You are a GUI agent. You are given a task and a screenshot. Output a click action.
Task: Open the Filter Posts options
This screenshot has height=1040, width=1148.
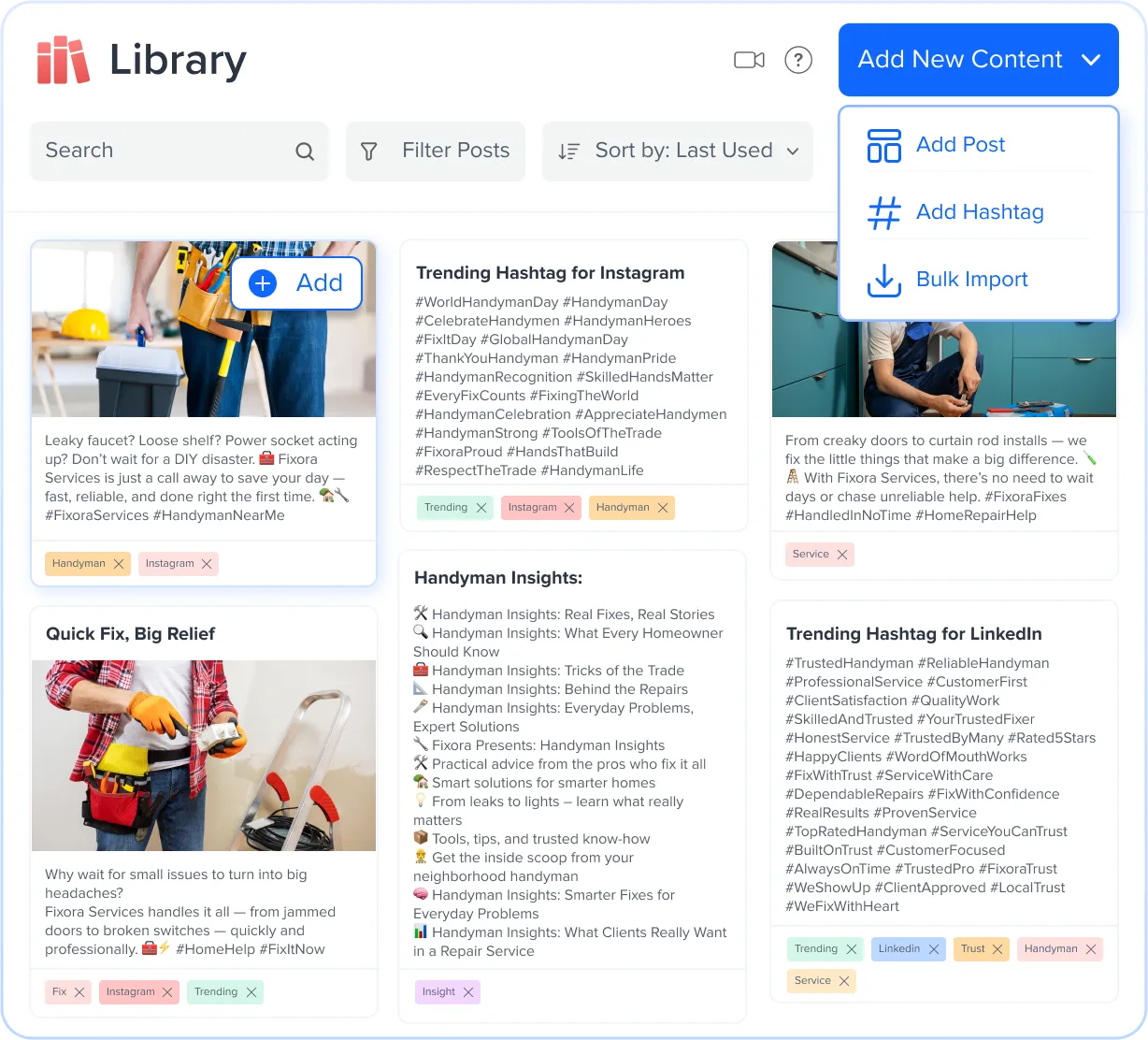(435, 151)
